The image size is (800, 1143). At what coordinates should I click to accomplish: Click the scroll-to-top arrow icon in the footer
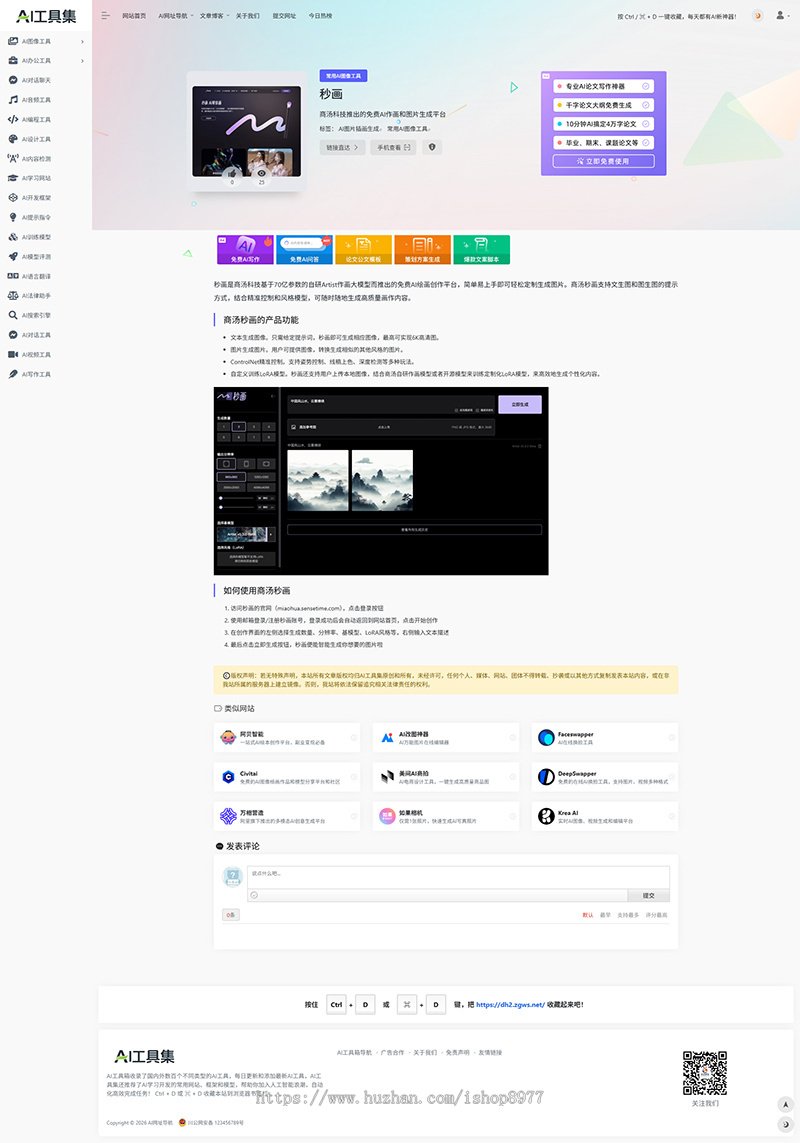point(785,1104)
